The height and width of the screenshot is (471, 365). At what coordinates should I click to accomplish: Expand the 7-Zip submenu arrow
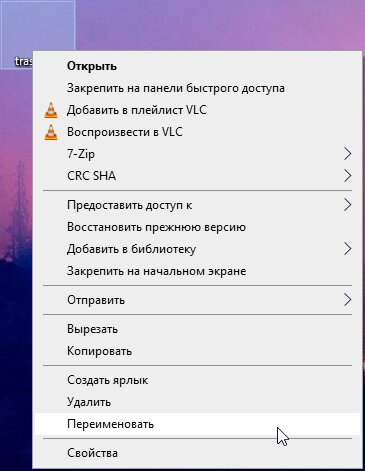click(x=347, y=154)
